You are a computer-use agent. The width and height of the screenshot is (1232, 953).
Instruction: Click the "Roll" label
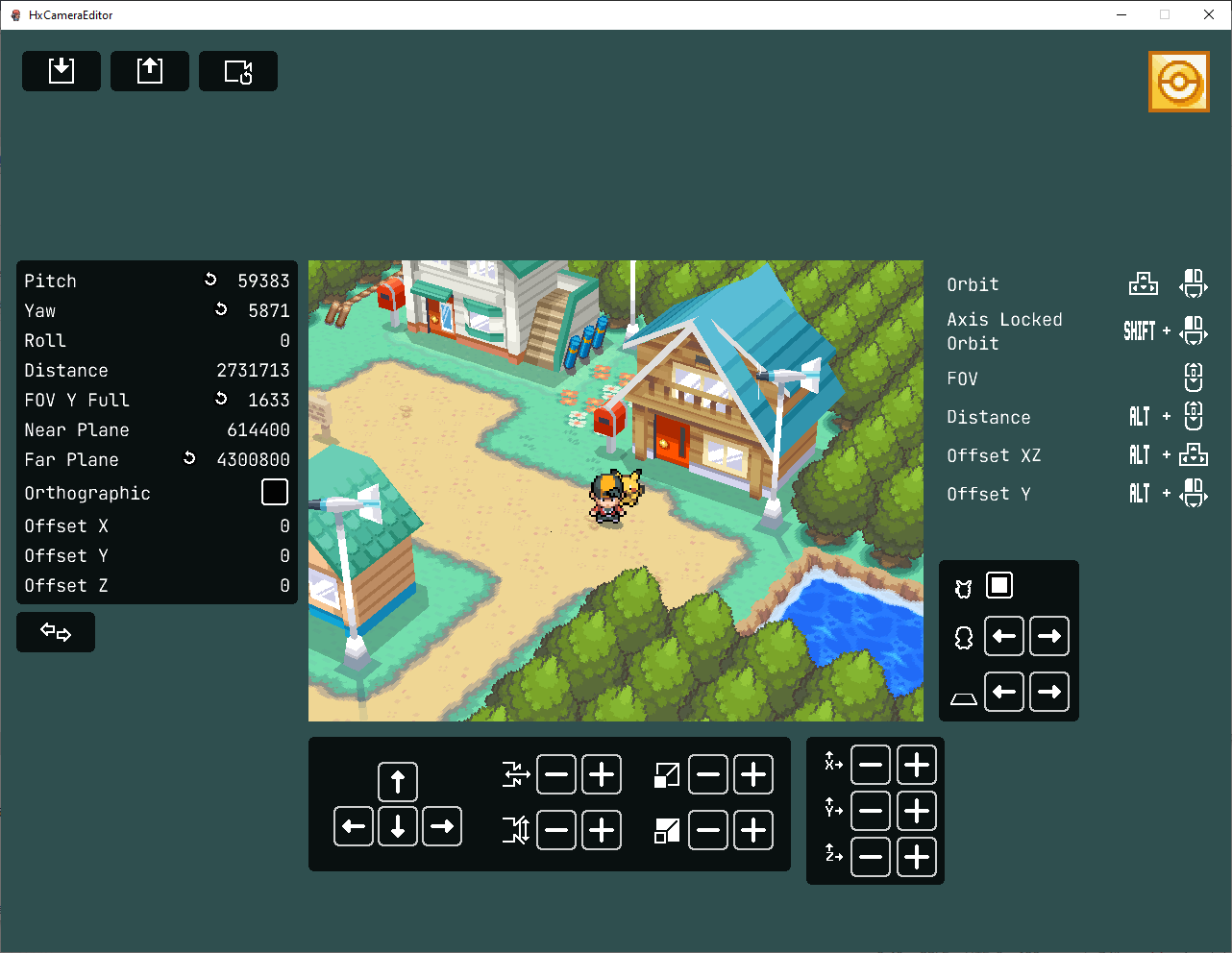click(x=45, y=340)
